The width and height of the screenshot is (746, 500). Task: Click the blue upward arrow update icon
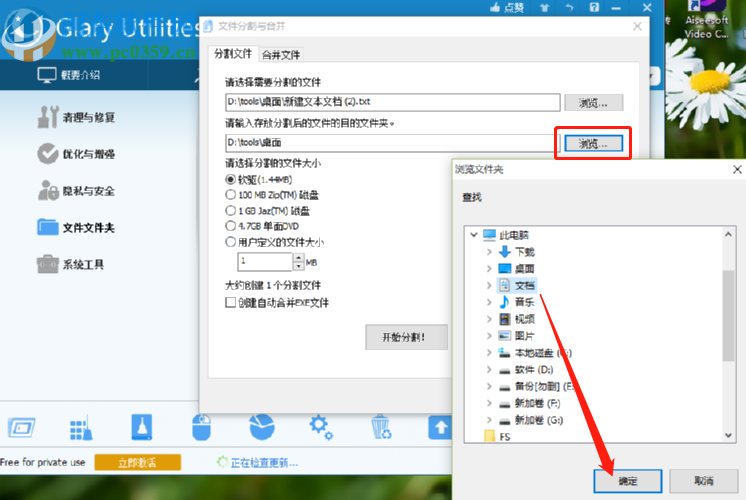click(440, 427)
